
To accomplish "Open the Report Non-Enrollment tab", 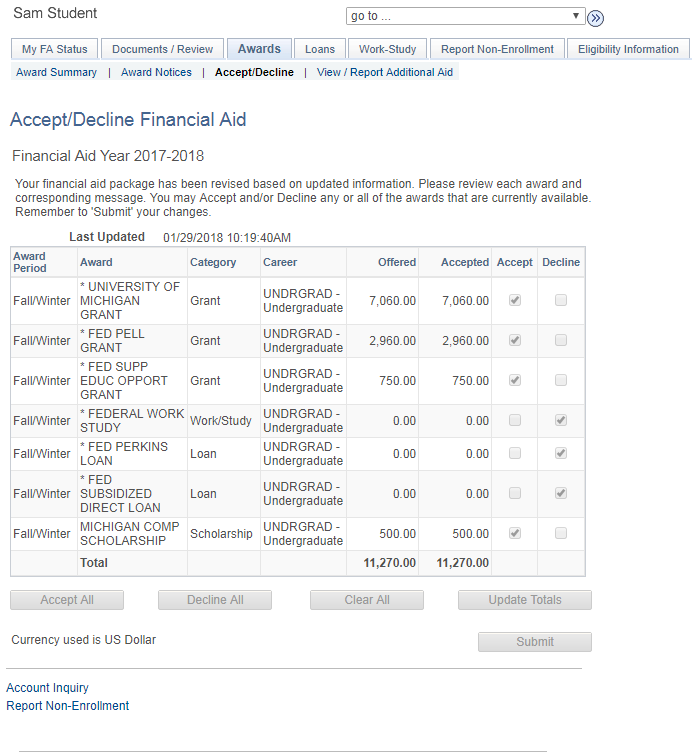I will (497, 49).
